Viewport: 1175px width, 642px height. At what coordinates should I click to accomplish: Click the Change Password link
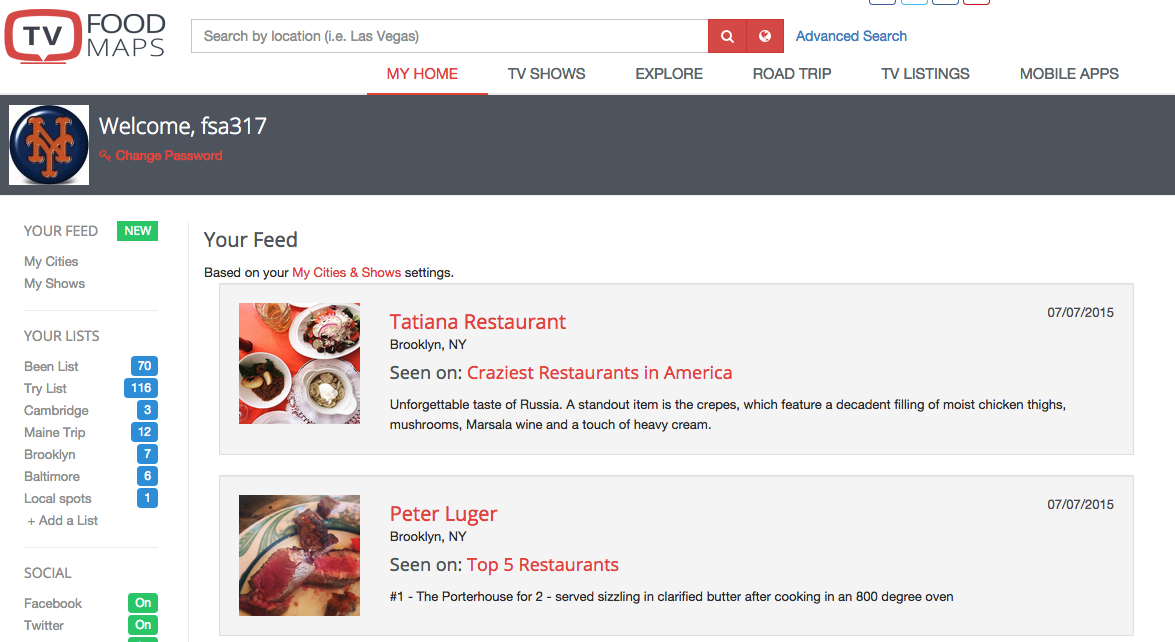pos(161,156)
